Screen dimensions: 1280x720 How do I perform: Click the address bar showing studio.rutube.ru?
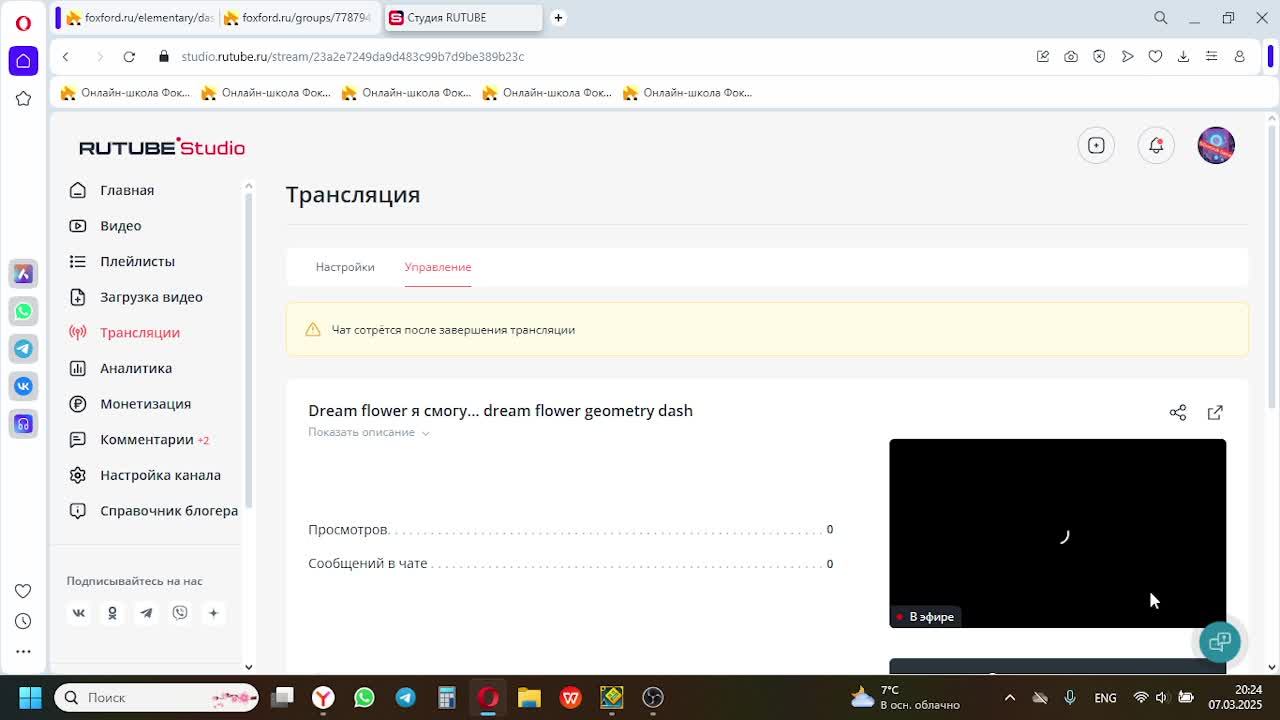pos(353,57)
